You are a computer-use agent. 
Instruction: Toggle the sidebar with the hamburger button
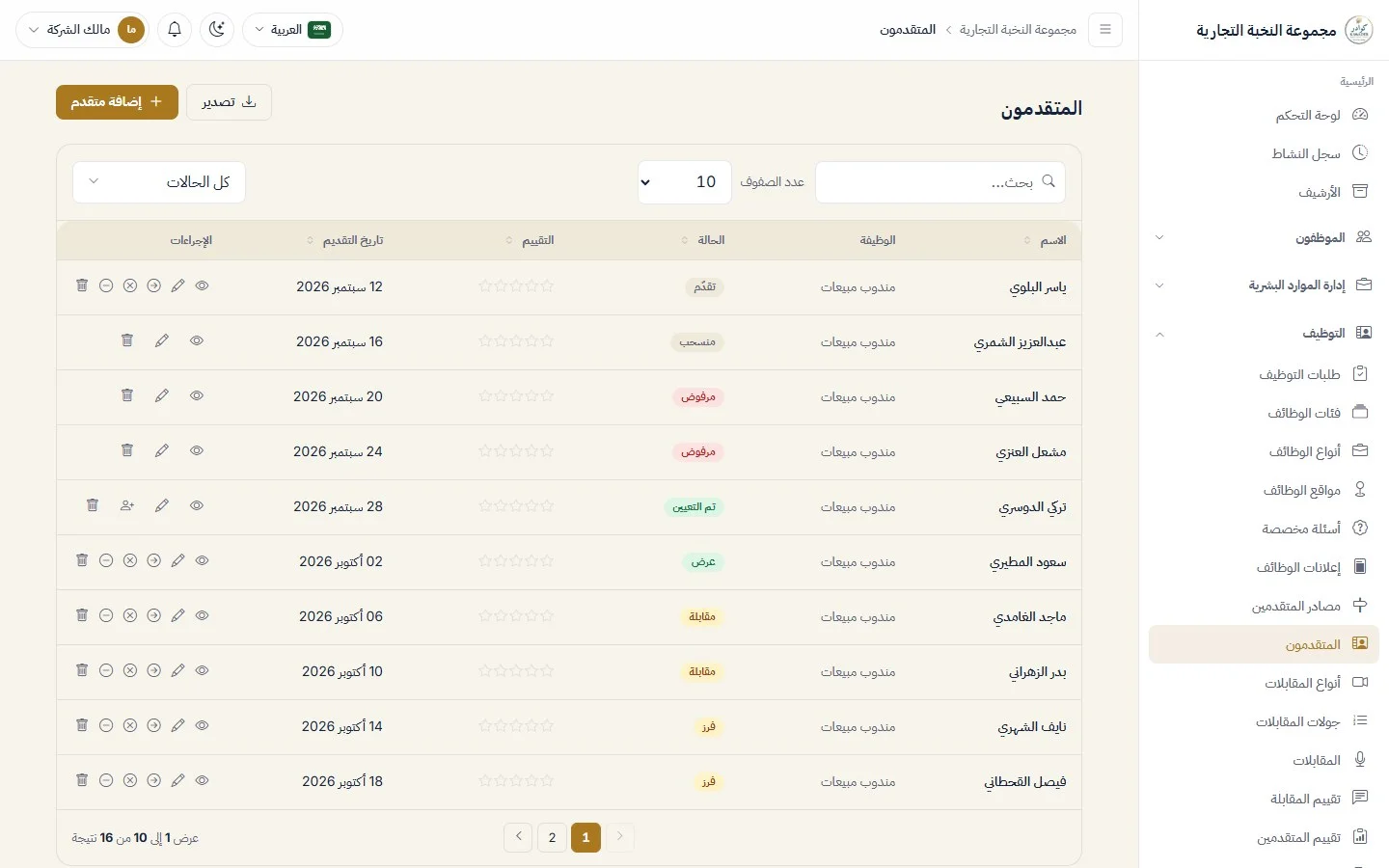click(x=1105, y=30)
